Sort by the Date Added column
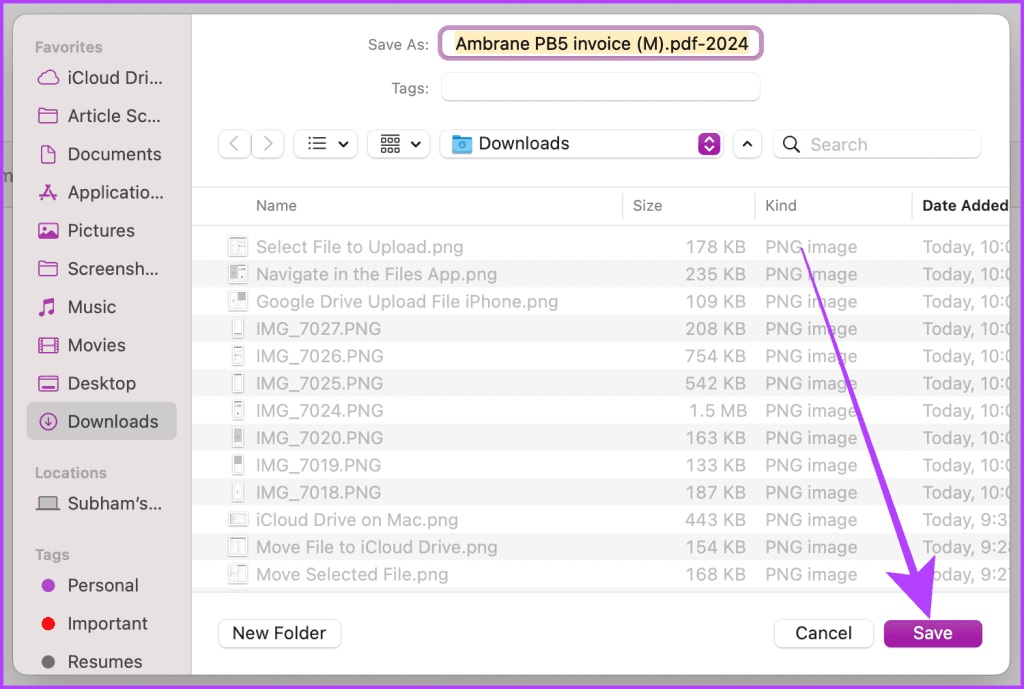Viewport: 1024px width, 689px height. [964, 206]
